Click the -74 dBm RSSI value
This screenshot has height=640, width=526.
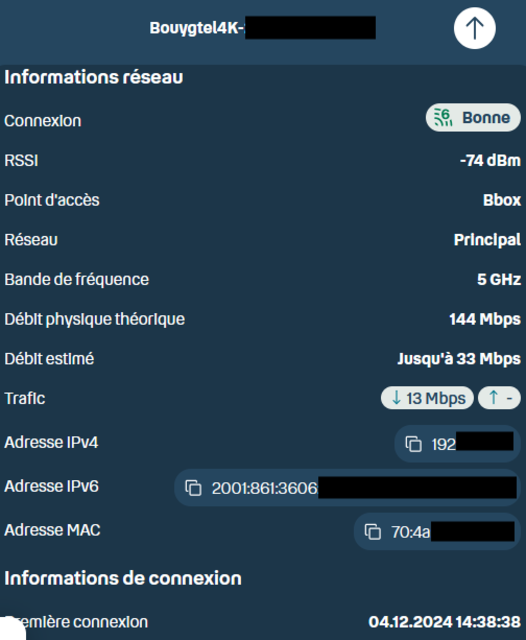[490, 160]
